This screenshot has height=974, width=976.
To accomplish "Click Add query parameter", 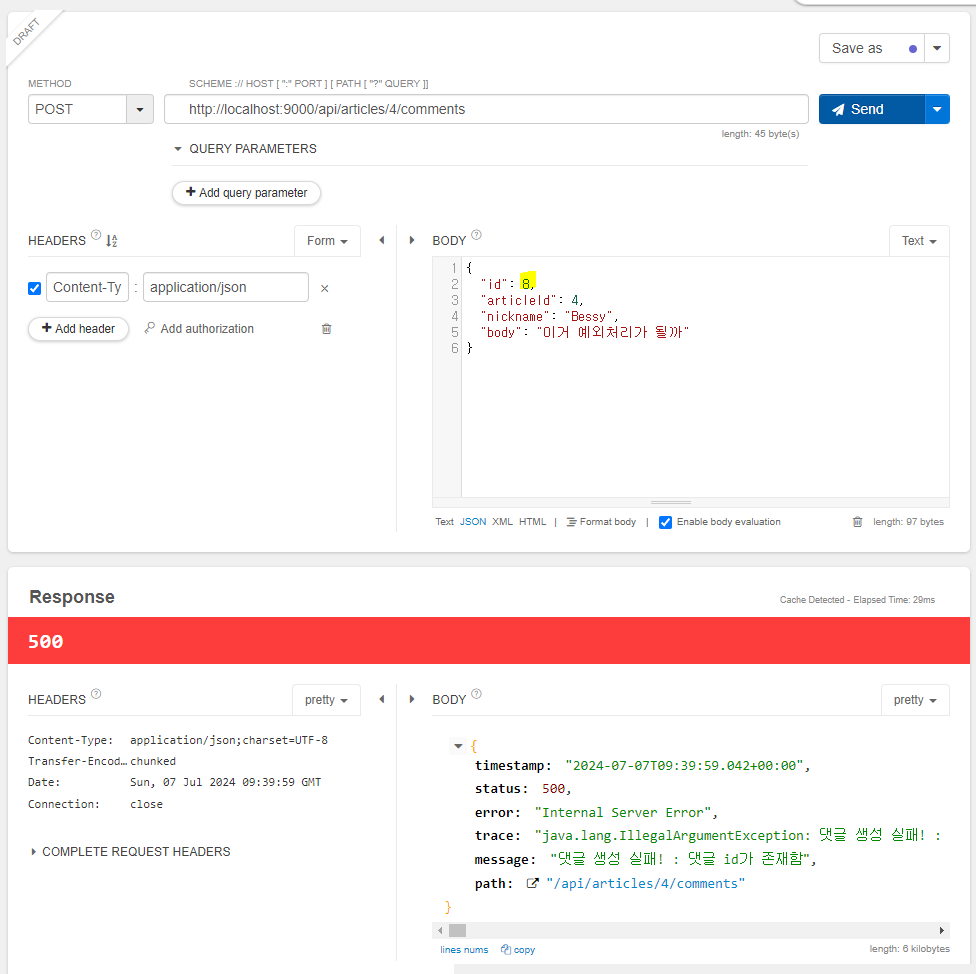I will pos(246,193).
